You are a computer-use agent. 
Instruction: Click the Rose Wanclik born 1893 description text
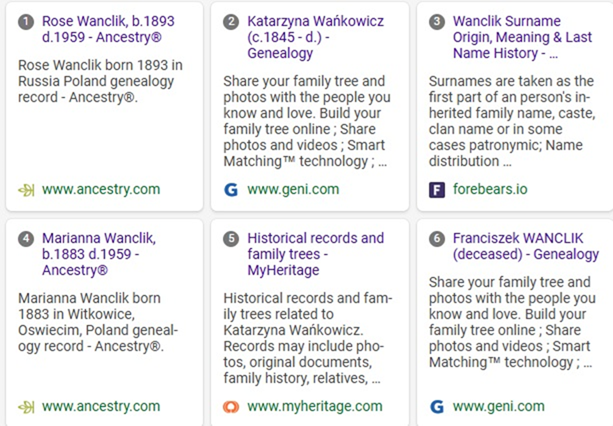[x=100, y=81]
